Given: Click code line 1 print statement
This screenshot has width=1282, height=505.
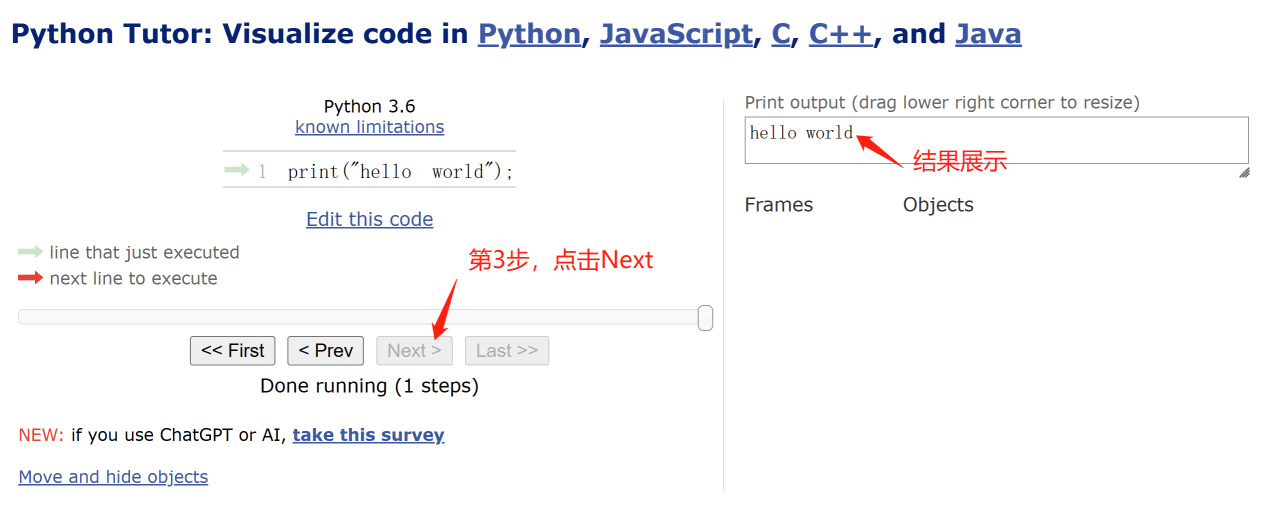Looking at the screenshot, I should pyautogui.click(x=400, y=172).
